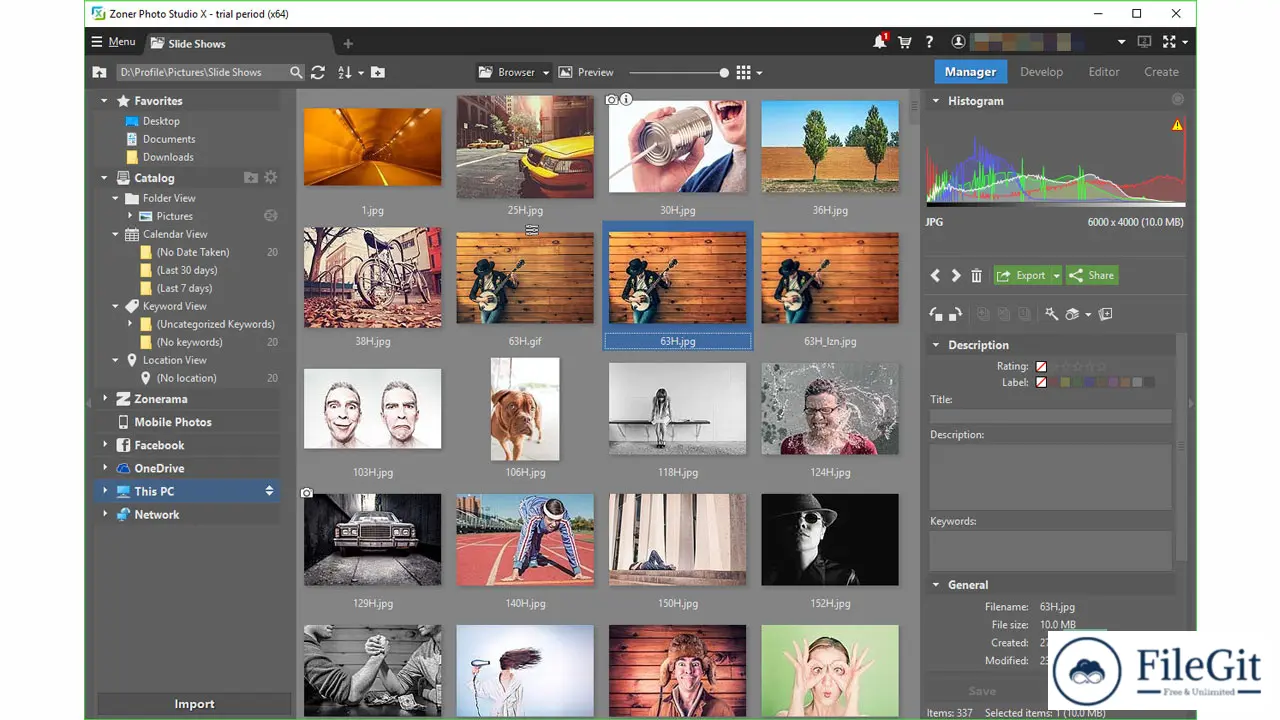Select the 25H.jpg thumbnail

tap(525, 146)
